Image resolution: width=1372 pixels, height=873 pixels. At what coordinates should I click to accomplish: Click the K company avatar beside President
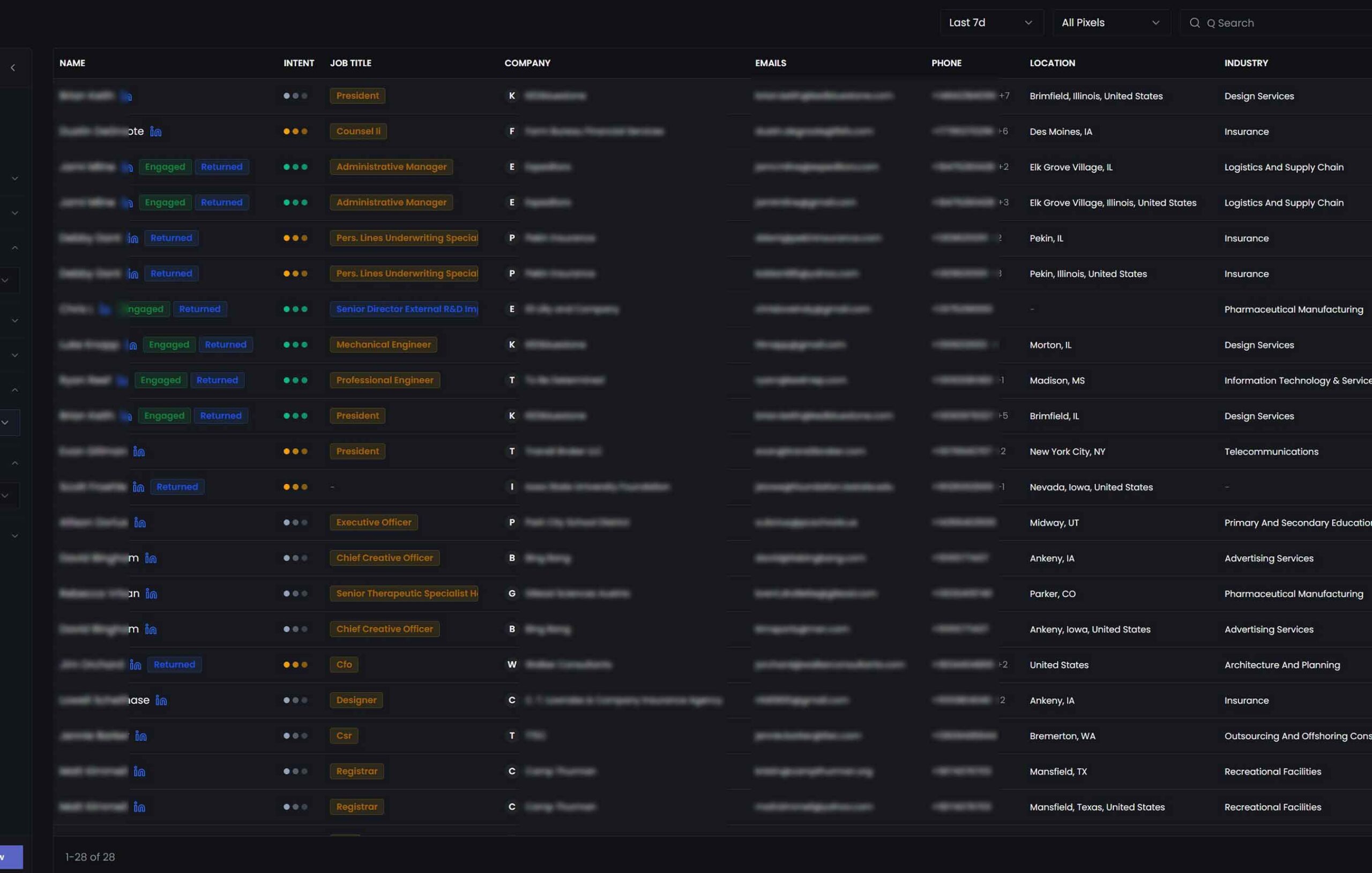512,96
